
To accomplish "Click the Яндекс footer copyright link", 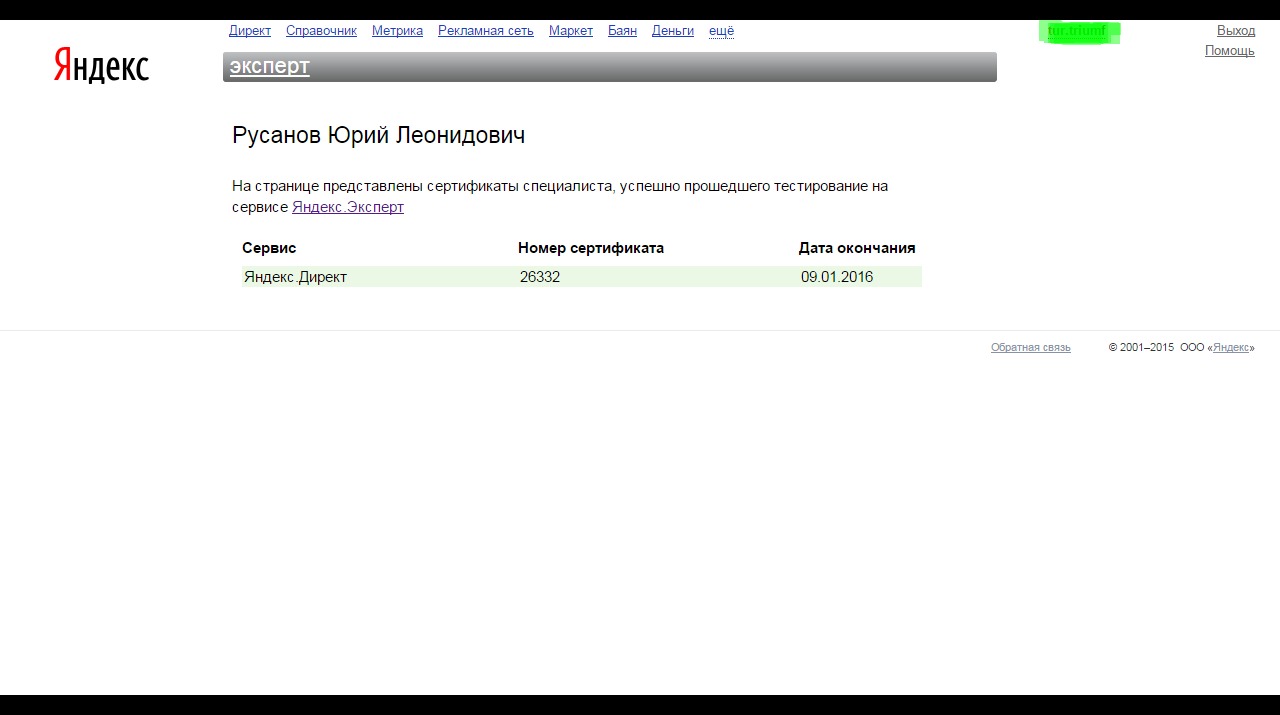I will click(1231, 347).
